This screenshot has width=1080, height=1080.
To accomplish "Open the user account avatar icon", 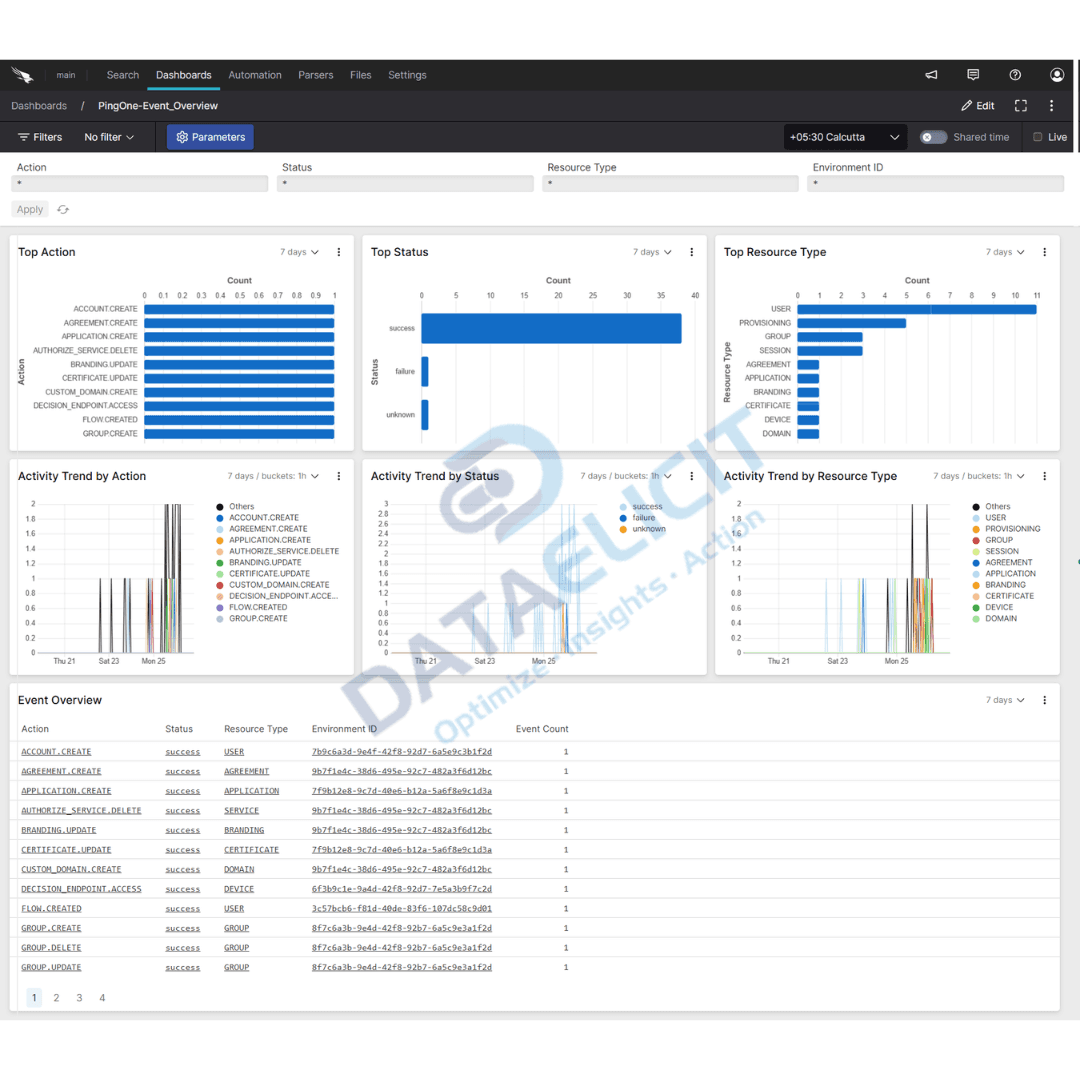I will pyautogui.click(x=1056, y=74).
